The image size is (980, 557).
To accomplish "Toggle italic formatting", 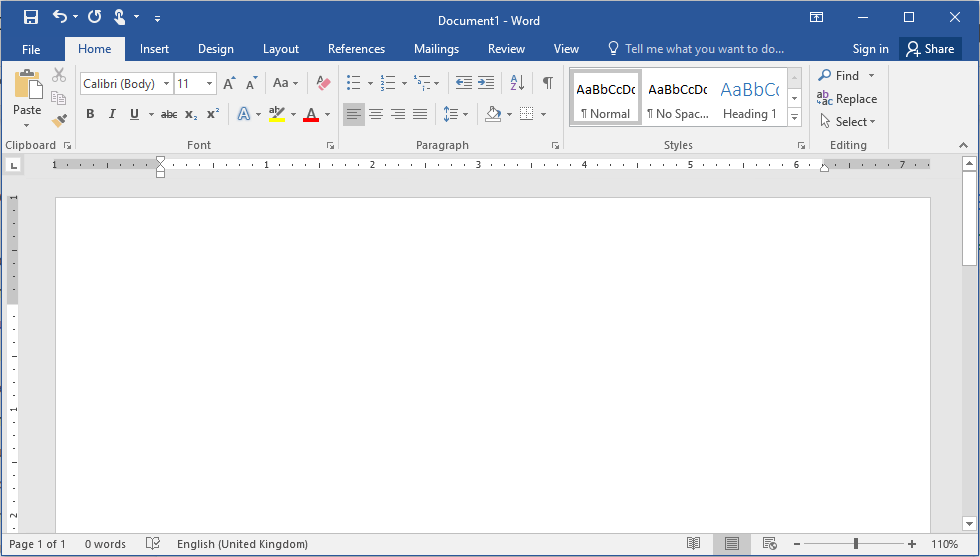I will click(112, 114).
